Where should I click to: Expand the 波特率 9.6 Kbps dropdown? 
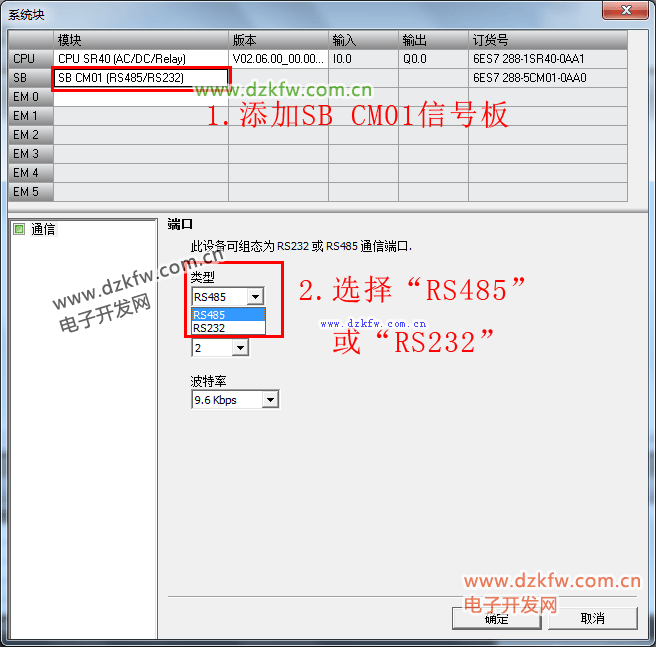point(269,400)
